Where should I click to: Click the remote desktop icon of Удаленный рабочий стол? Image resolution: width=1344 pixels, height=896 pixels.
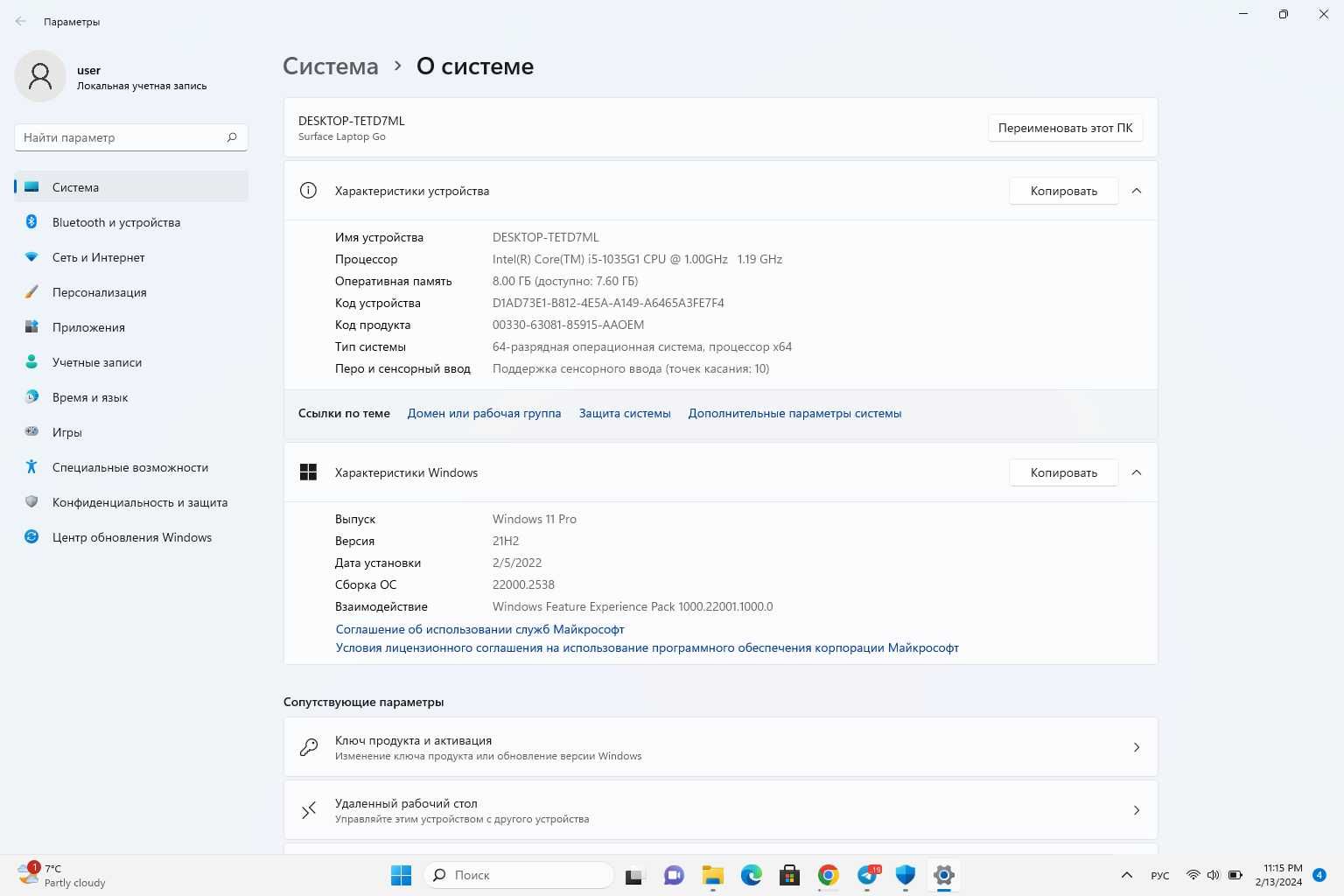point(309,810)
